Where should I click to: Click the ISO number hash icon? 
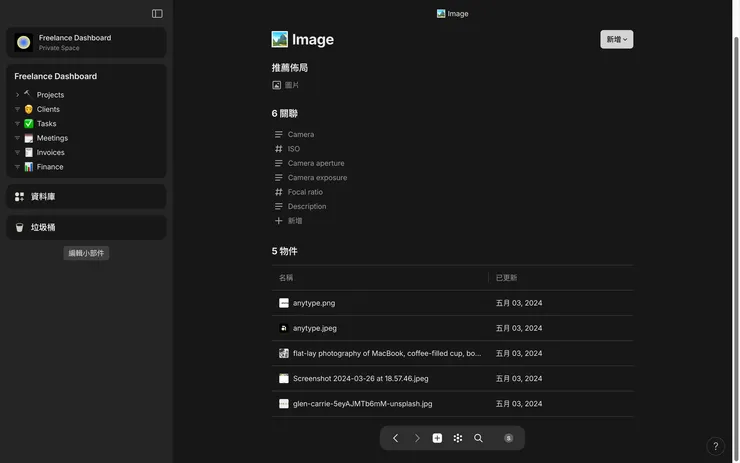click(278, 149)
